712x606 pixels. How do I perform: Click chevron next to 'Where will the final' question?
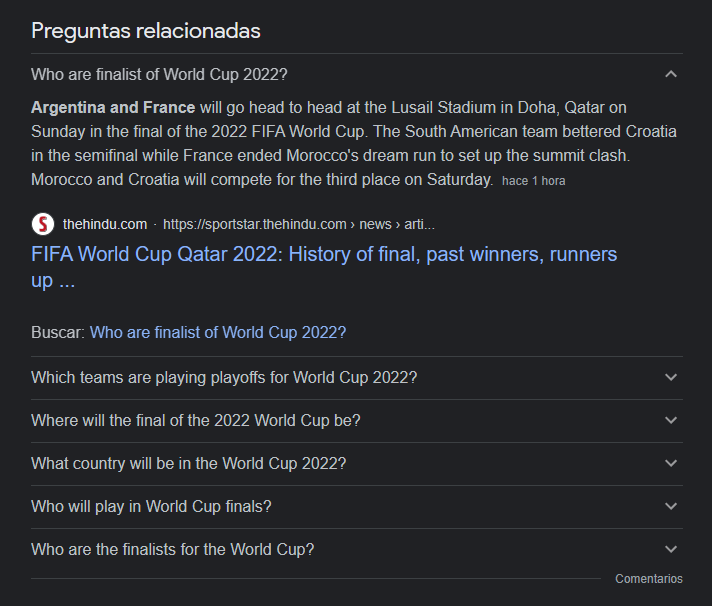(671, 420)
